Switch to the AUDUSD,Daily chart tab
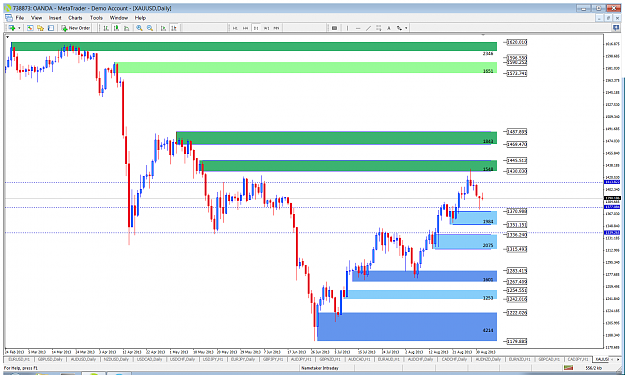The height and width of the screenshot is (375, 625). [84, 359]
